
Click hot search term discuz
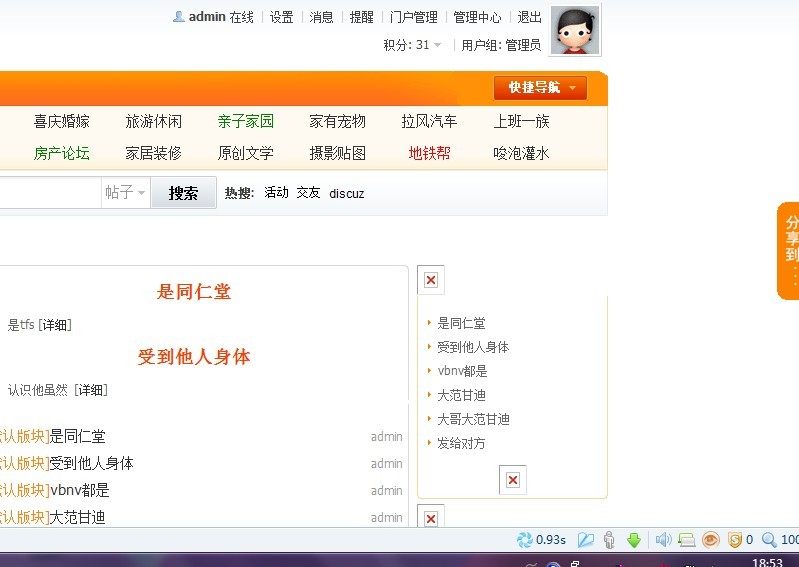click(x=347, y=194)
